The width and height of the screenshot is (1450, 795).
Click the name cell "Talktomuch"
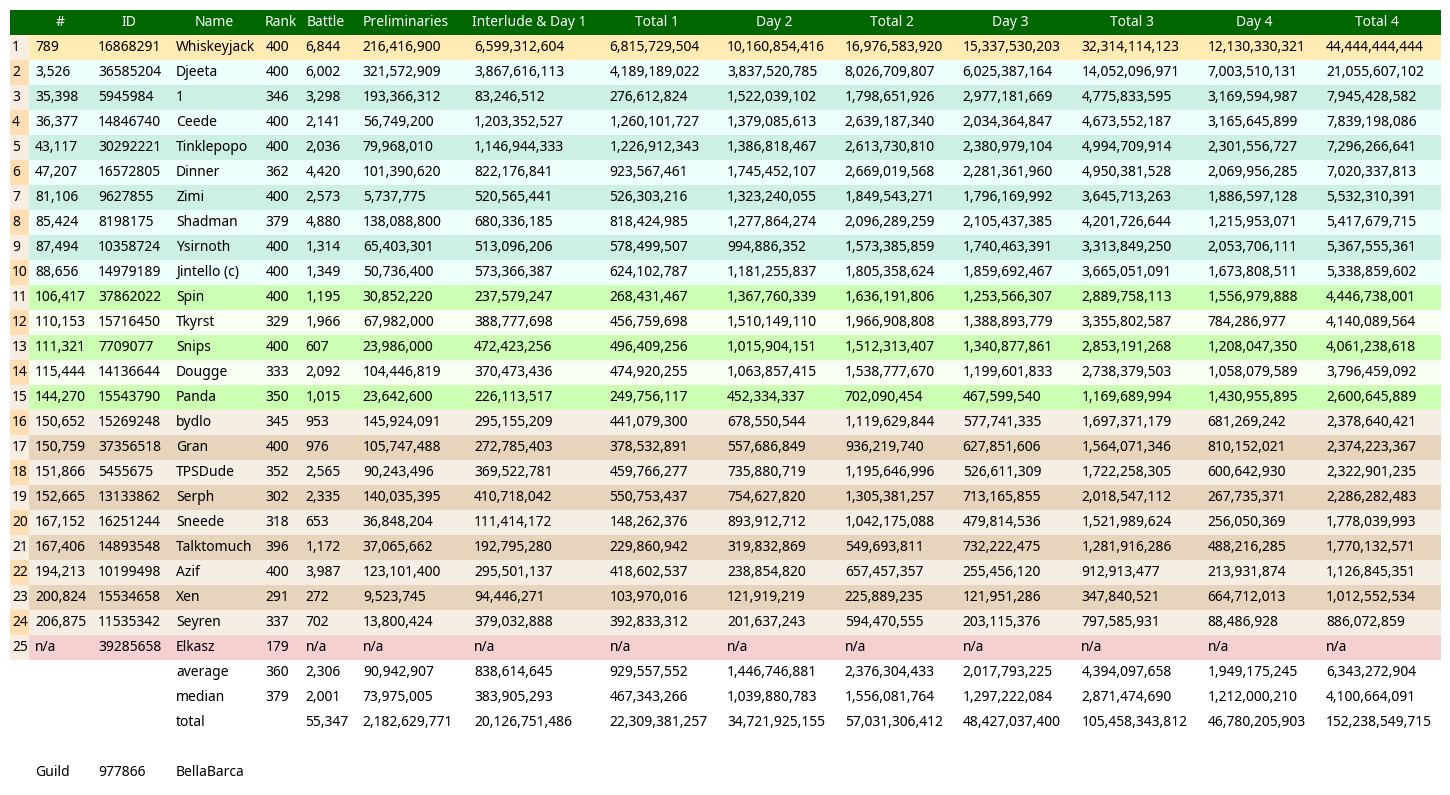(x=214, y=546)
